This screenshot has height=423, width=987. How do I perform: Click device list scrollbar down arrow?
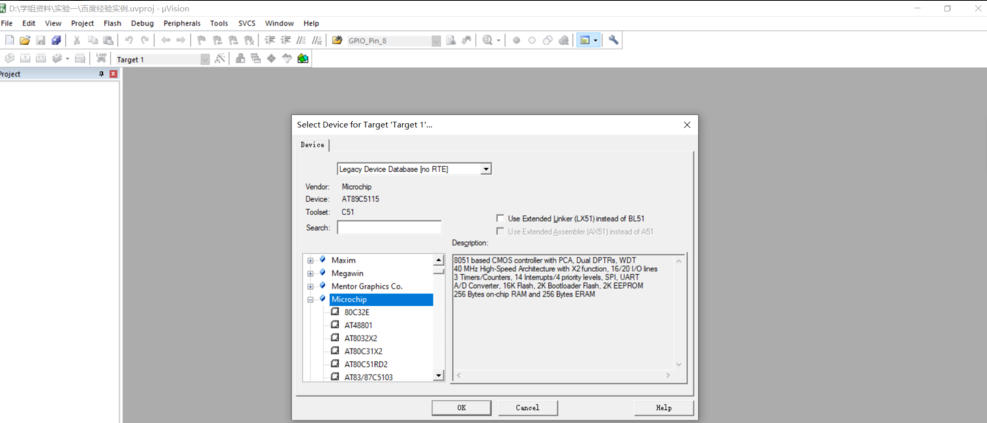tap(439, 376)
